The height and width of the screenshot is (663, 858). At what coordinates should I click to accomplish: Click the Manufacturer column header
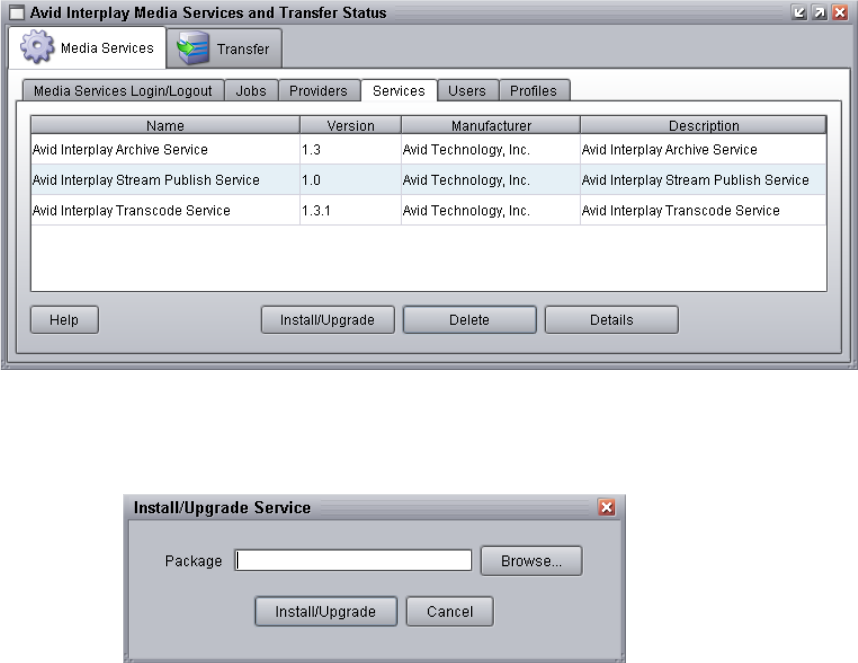coord(491,125)
